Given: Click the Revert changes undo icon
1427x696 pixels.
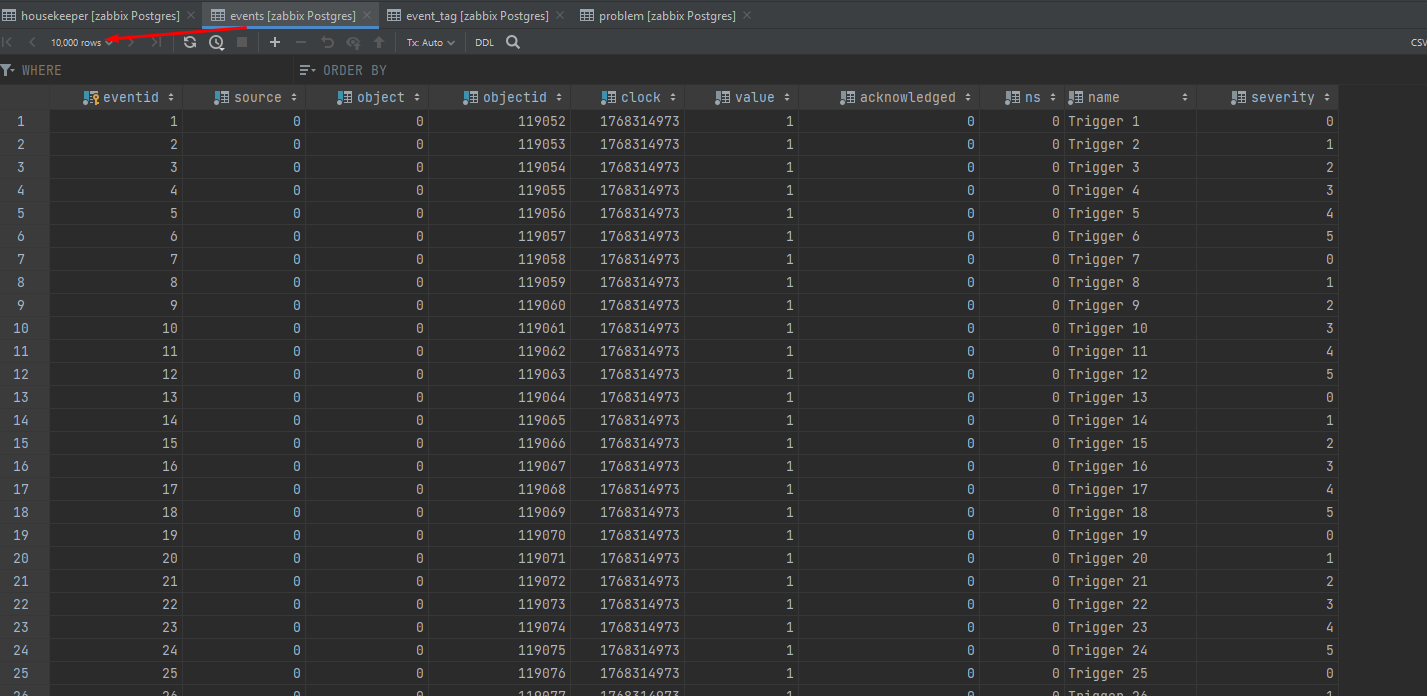Looking at the screenshot, I should 327,43.
